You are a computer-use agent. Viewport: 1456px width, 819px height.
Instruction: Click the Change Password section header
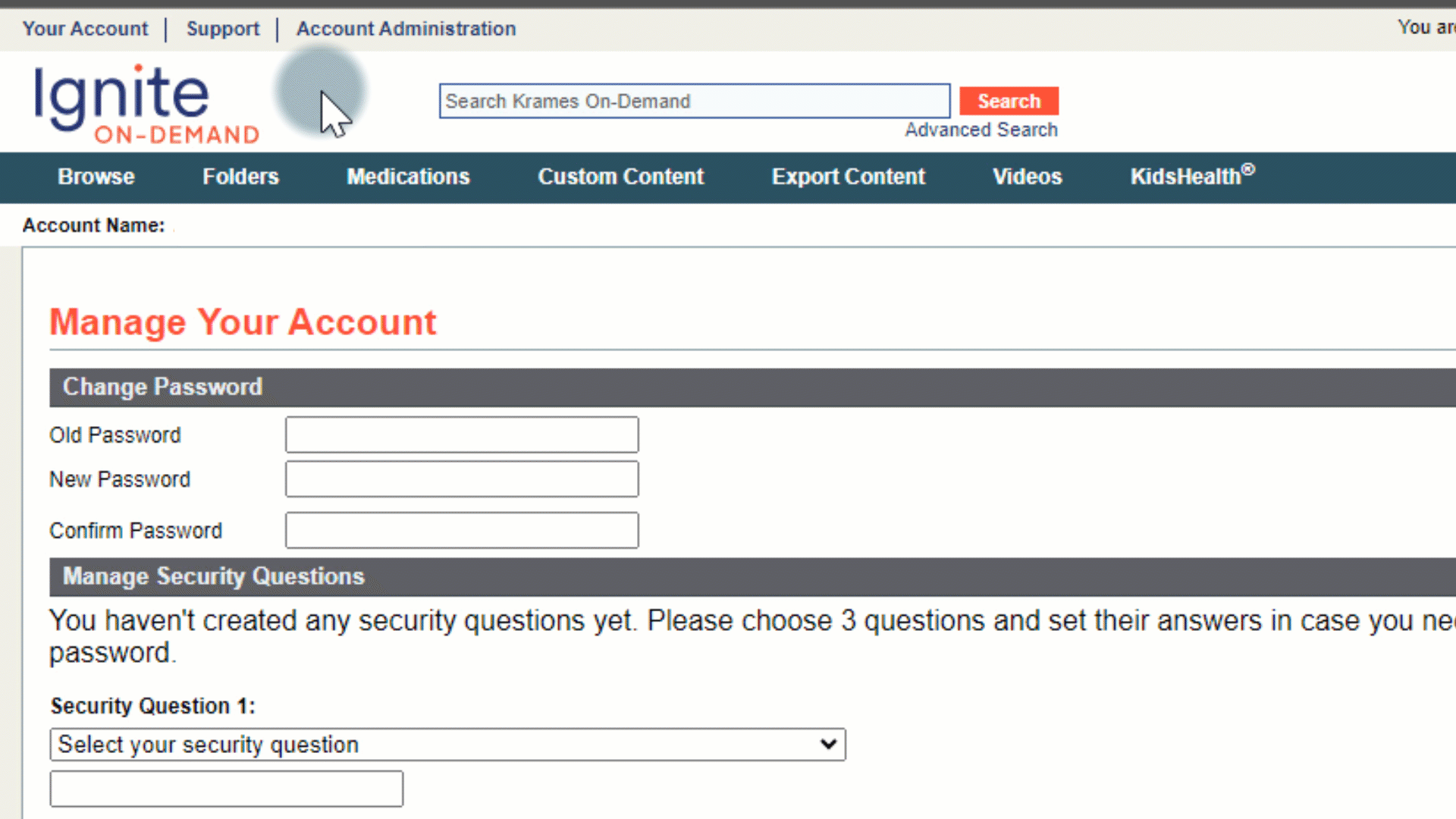(162, 388)
